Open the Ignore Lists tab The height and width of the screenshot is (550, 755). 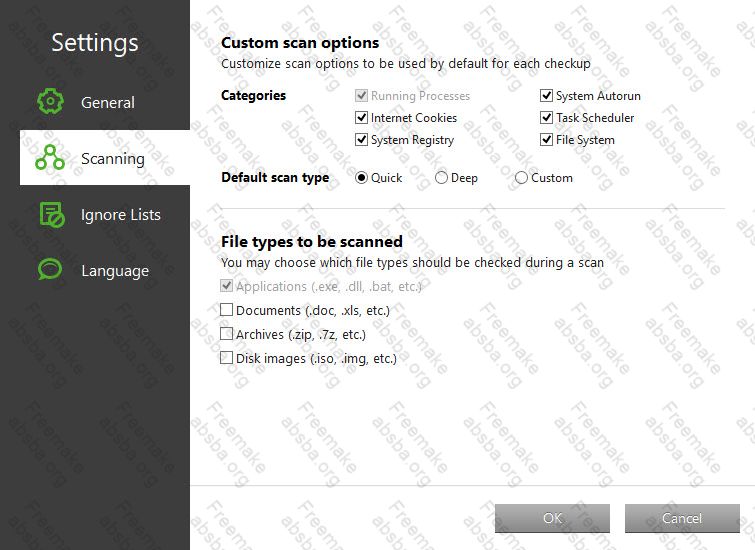click(x=104, y=214)
